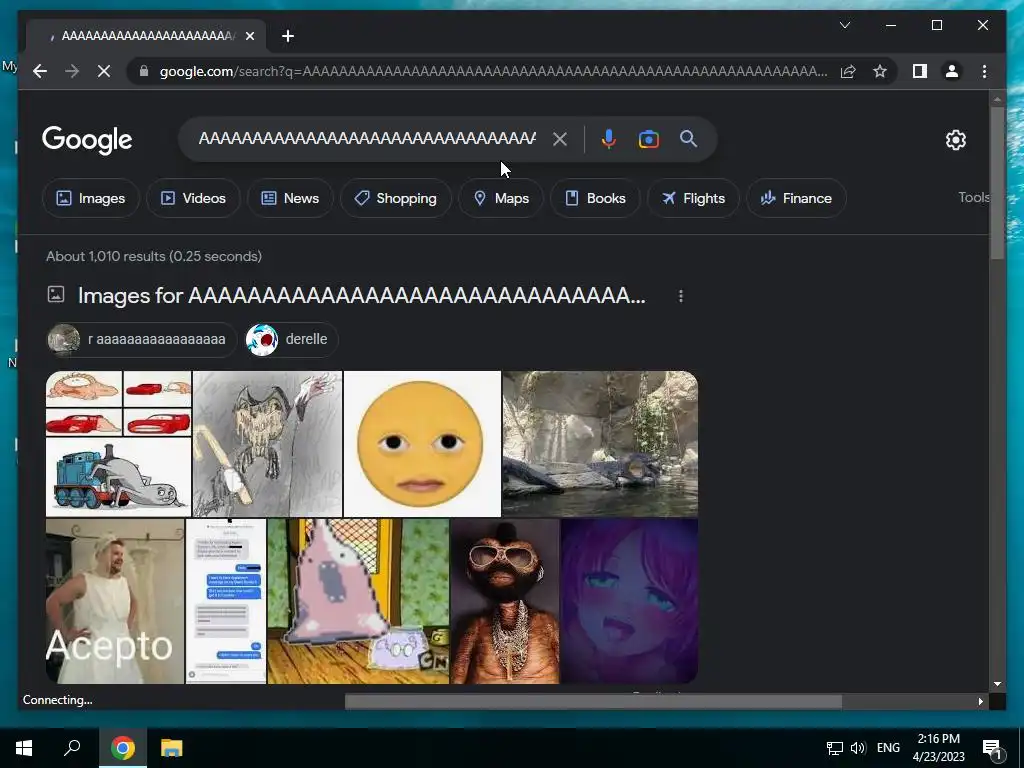Open the crocodile by rocks thumbnail

point(600,443)
